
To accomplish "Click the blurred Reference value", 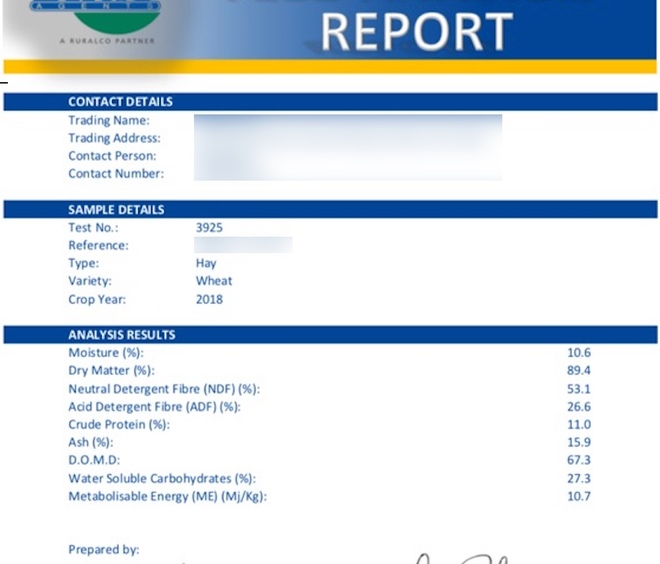I will pos(243,245).
